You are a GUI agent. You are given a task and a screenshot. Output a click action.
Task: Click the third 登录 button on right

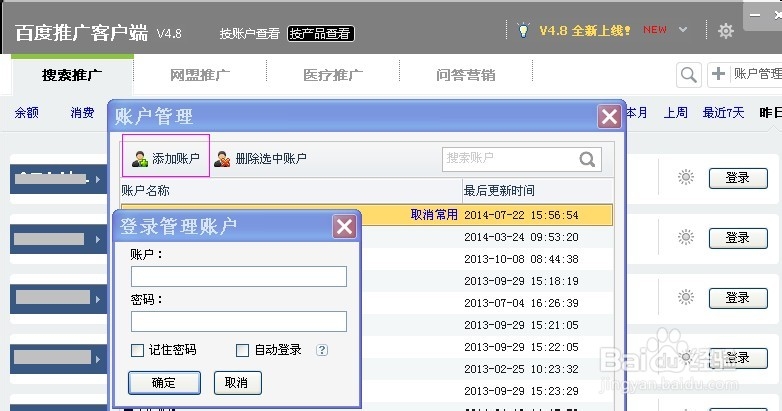click(738, 298)
